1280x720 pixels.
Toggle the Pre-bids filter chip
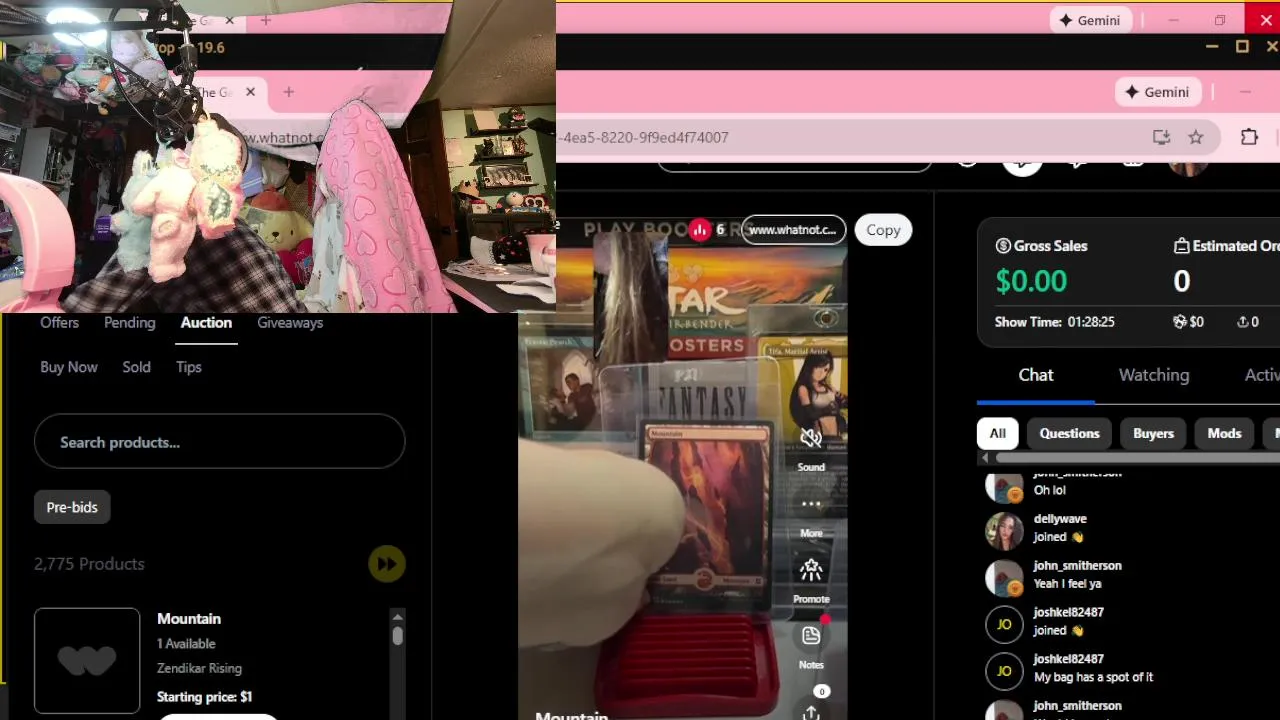(72, 507)
